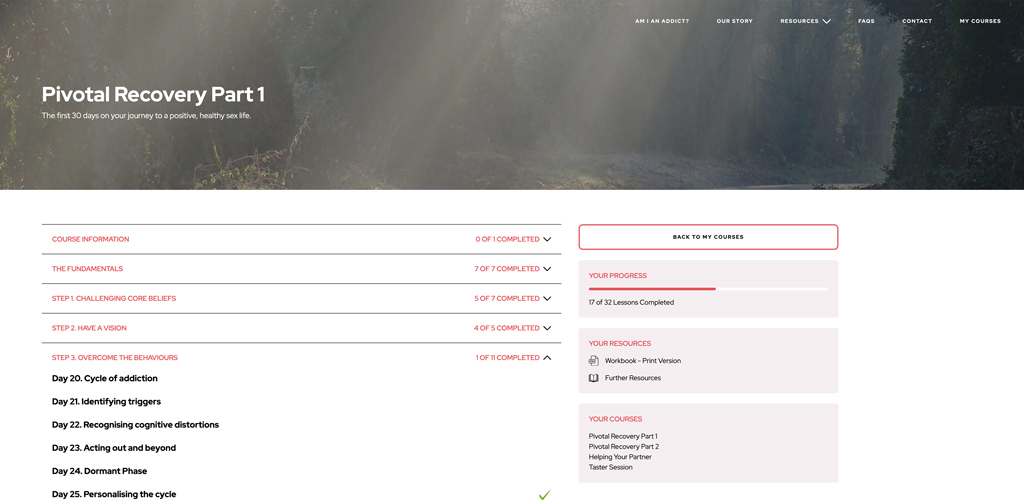The width and height of the screenshot is (1024, 500).
Task: Click the Your Progress lessons progress bar
Action: (708, 289)
